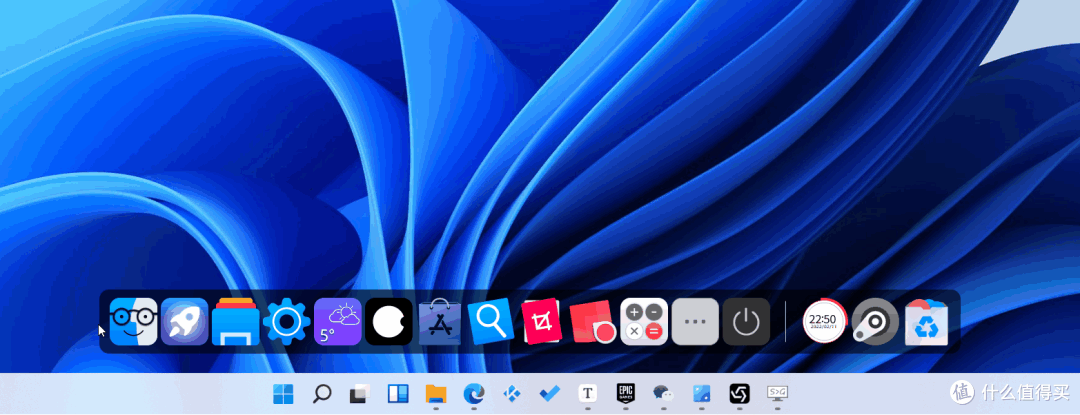Open the Typora T icon in taskbar
Image resolution: width=1080 pixels, height=415 pixels.
tap(588, 394)
